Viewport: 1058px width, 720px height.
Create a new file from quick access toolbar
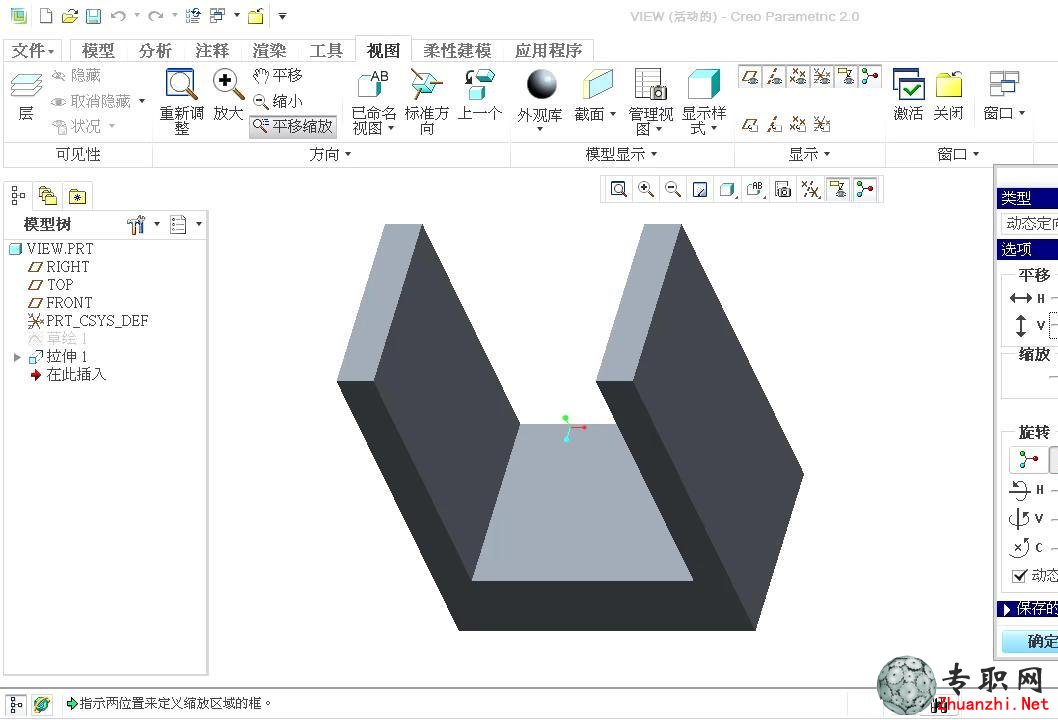pyautogui.click(x=46, y=16)
